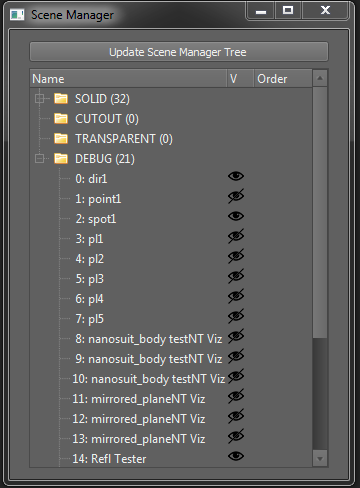Select '8: nanosuit_body testNT Viz' row
The width and height of the screenshot is (360, 488).
pyautogui.click(x=171, y=339)
